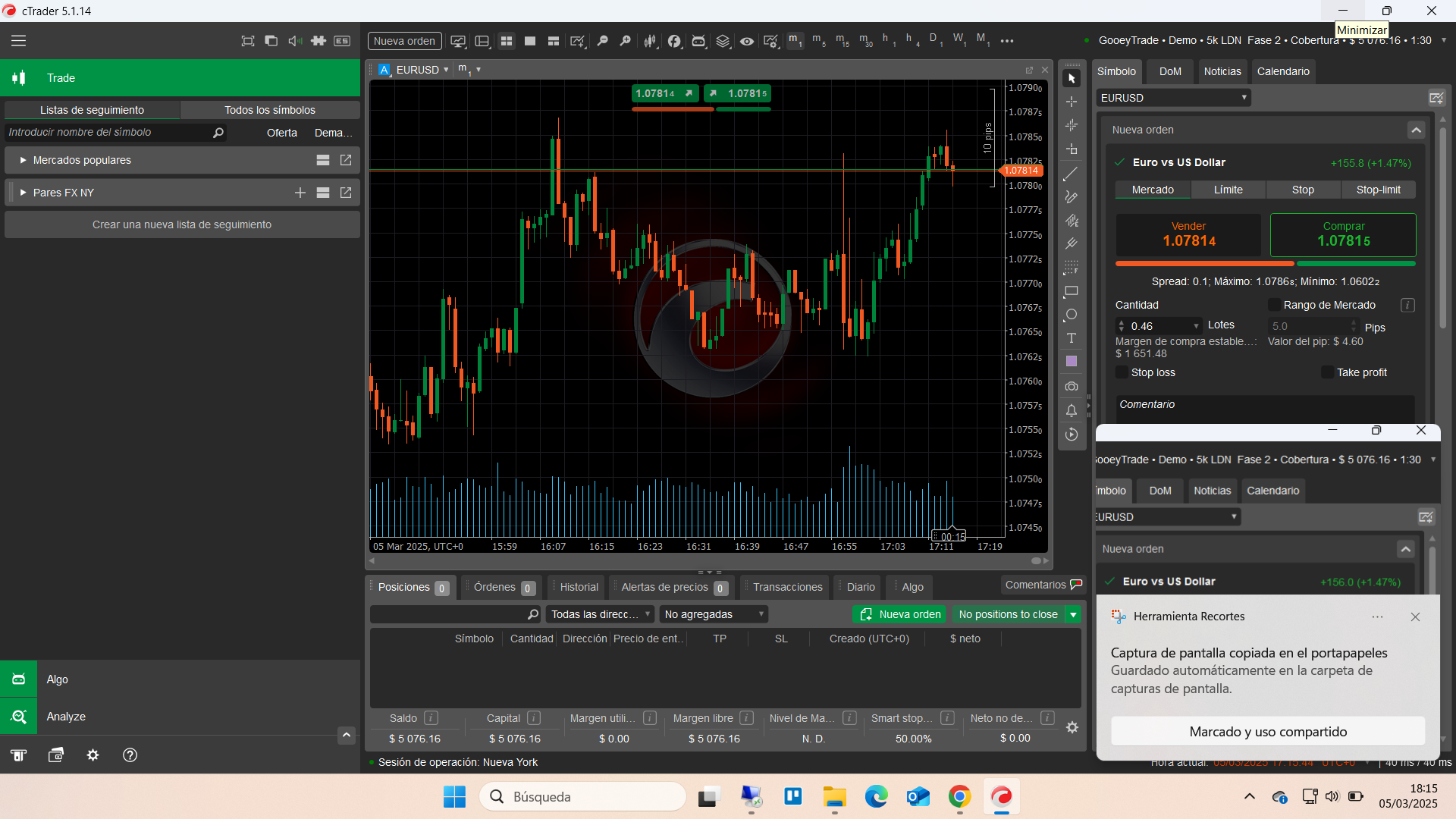Open the chart's EURUSD symbol dropdown
This screenshot has height=819, width=1456.
(x=422, y=70)
